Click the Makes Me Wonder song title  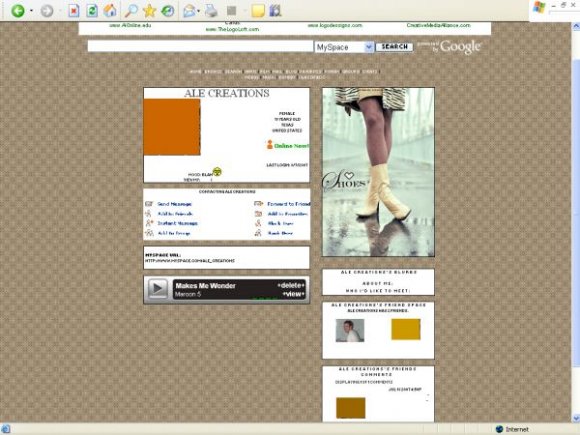click(205, 286)
